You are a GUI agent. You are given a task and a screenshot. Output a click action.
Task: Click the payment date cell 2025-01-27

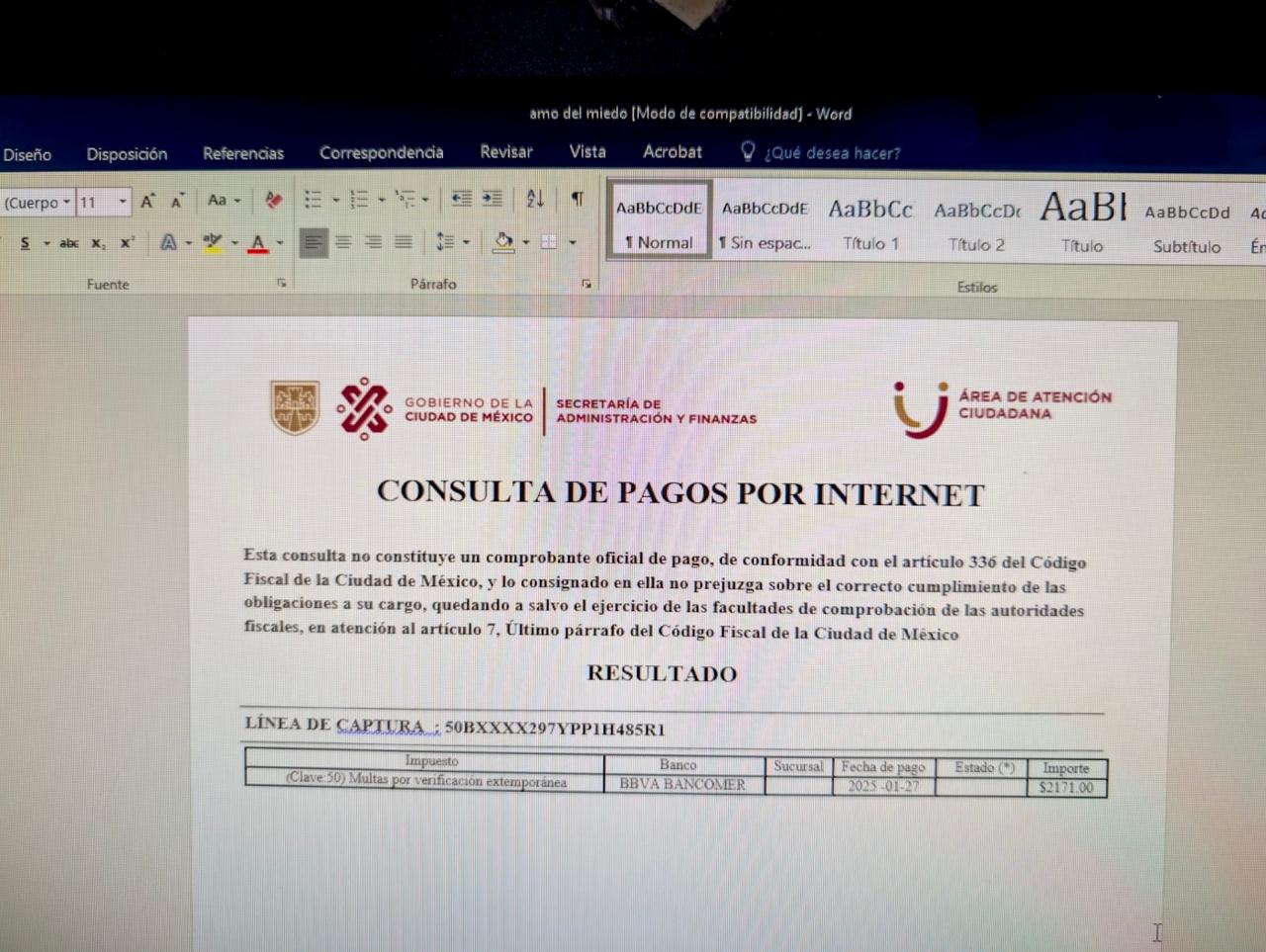(x=883, y=786)
